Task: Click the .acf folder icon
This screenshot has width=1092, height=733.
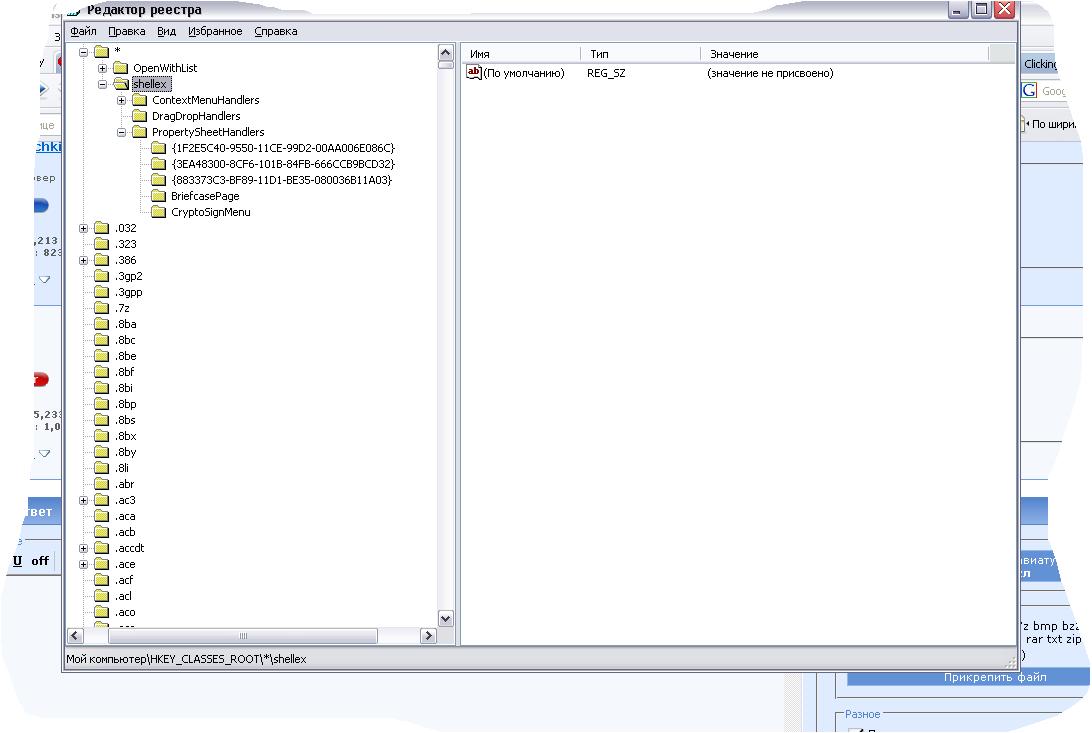Action: pos(102,580)
